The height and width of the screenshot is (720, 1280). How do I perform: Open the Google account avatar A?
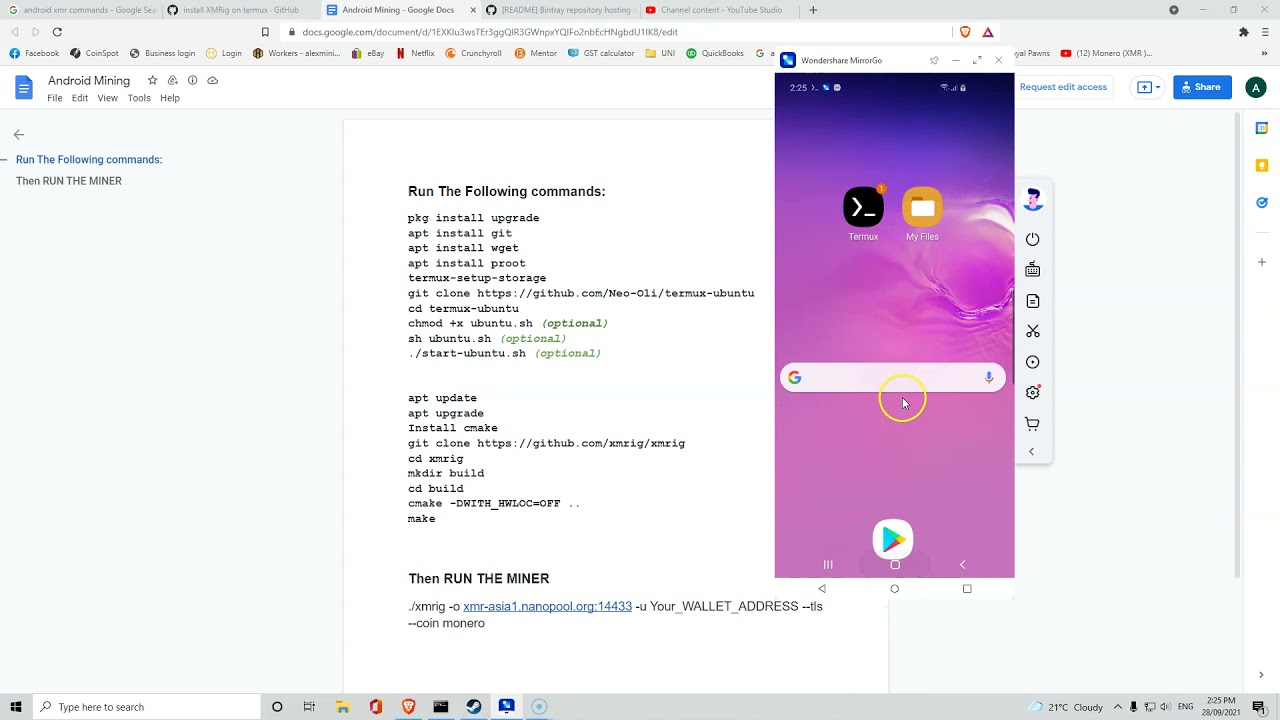(x=1256, y=88)
